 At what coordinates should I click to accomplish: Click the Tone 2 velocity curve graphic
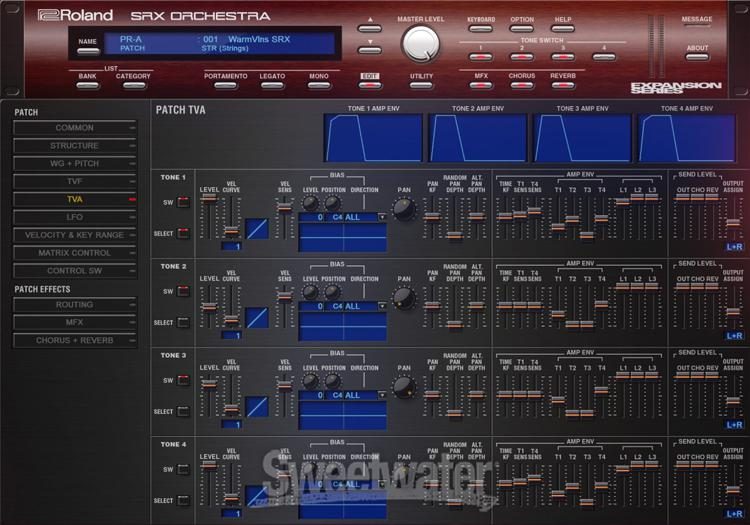tap(257, 318)
